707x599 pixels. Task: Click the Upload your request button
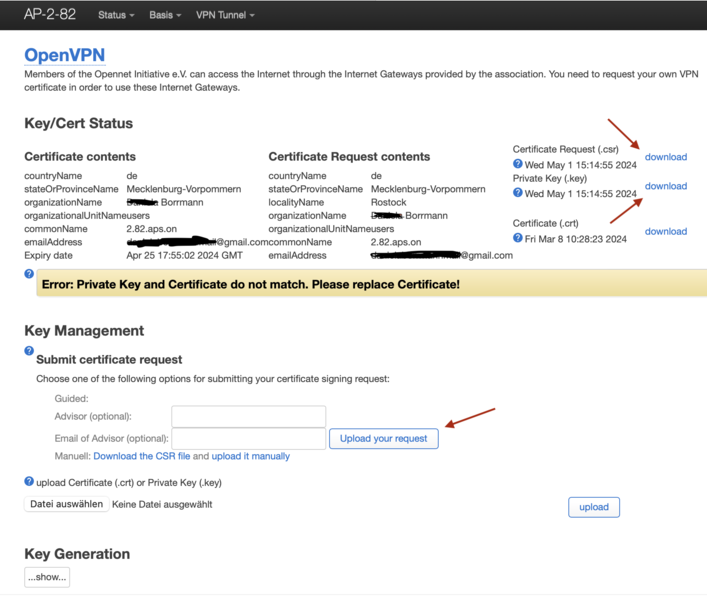point(384,438)
